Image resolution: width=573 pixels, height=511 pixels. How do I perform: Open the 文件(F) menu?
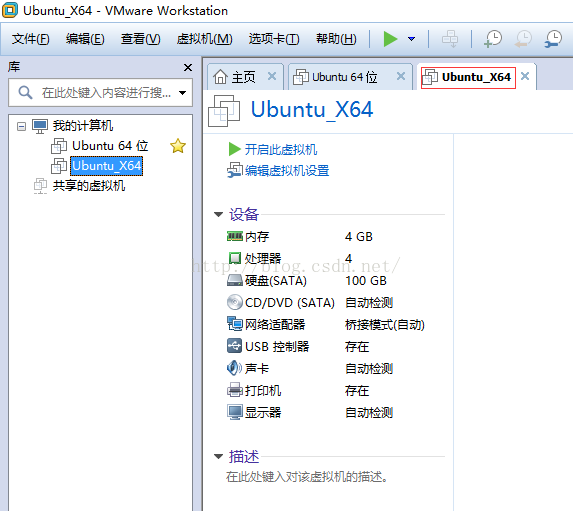(30, 39)
